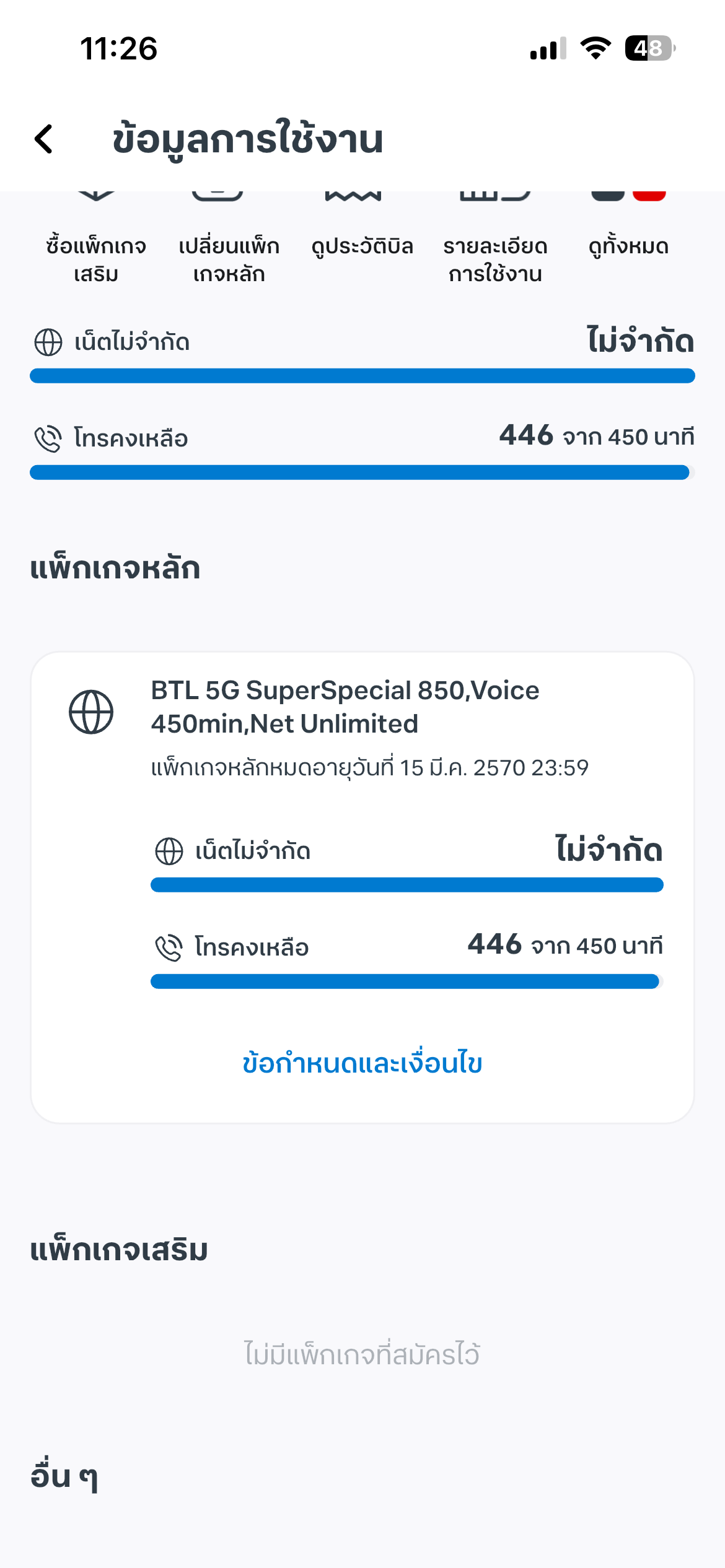Tap the แพ็กเกจเสริม section heading

[119, 1250]
